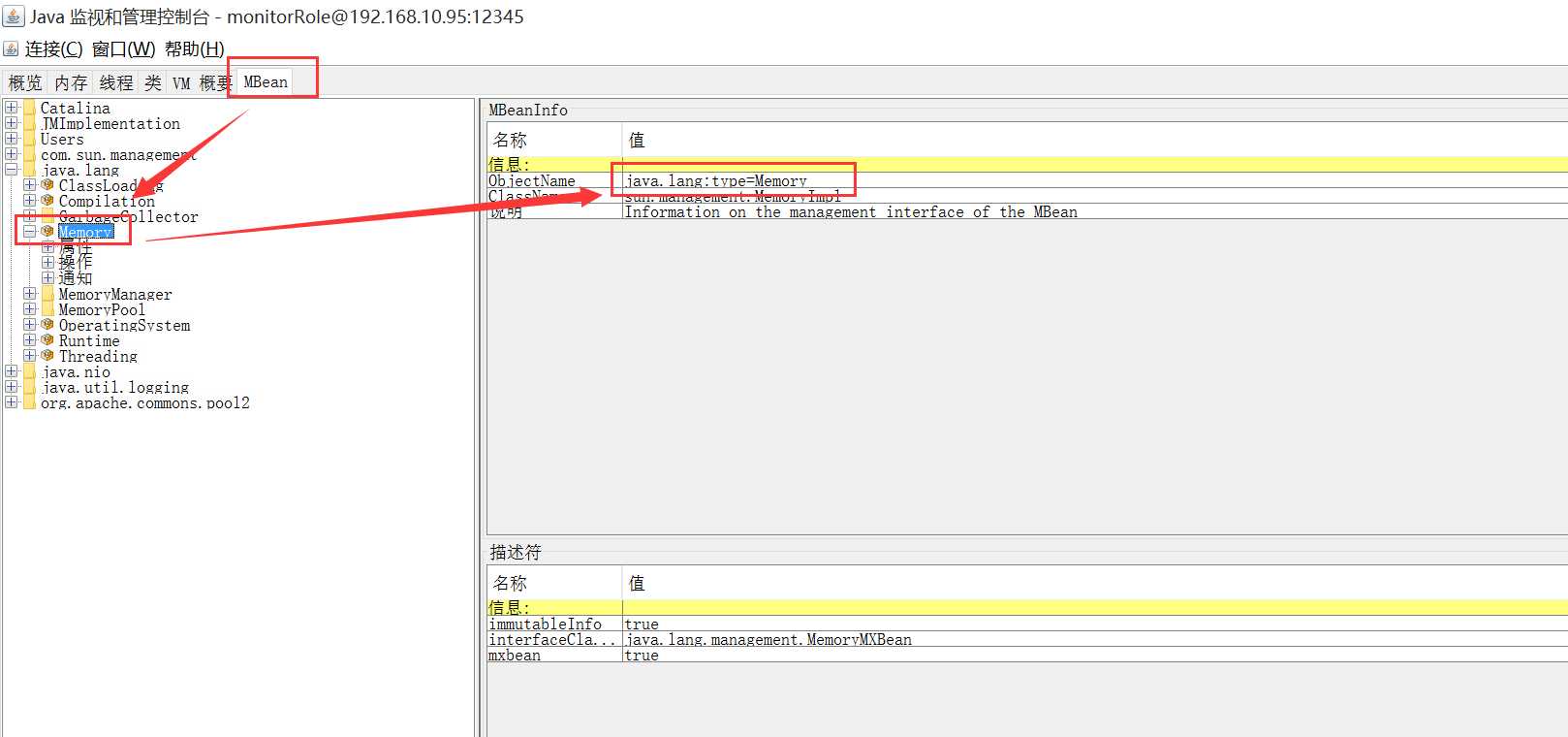The width and height of the screenshot is (1568, 737).
Task: Click the MemoryManager folder icon
Action: (47, 294)
